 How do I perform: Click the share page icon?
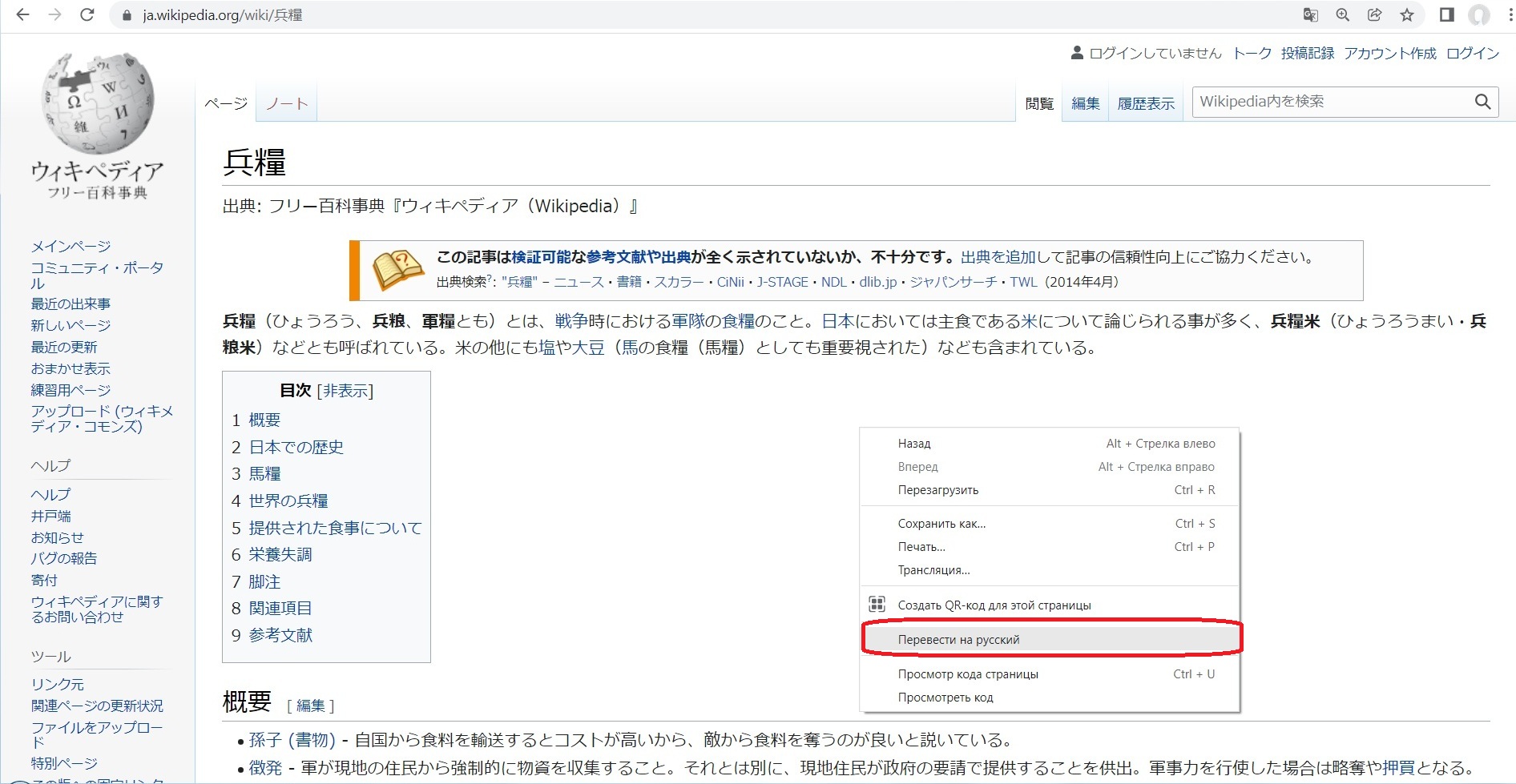pyautogui.click(x=1375, y=15)
